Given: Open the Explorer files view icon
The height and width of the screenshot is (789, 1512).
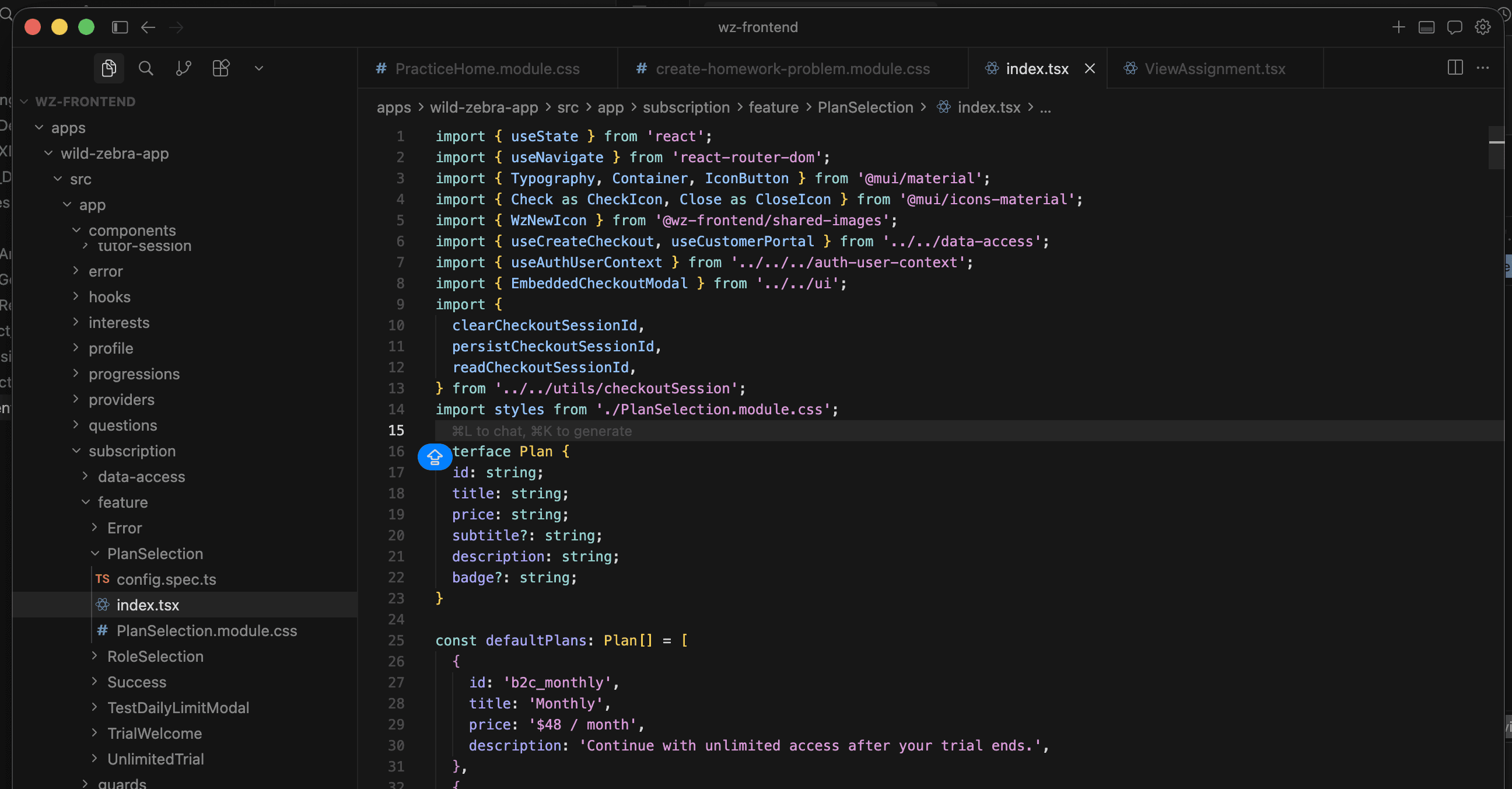Looking at the screenshot, I should pos(108,69).
